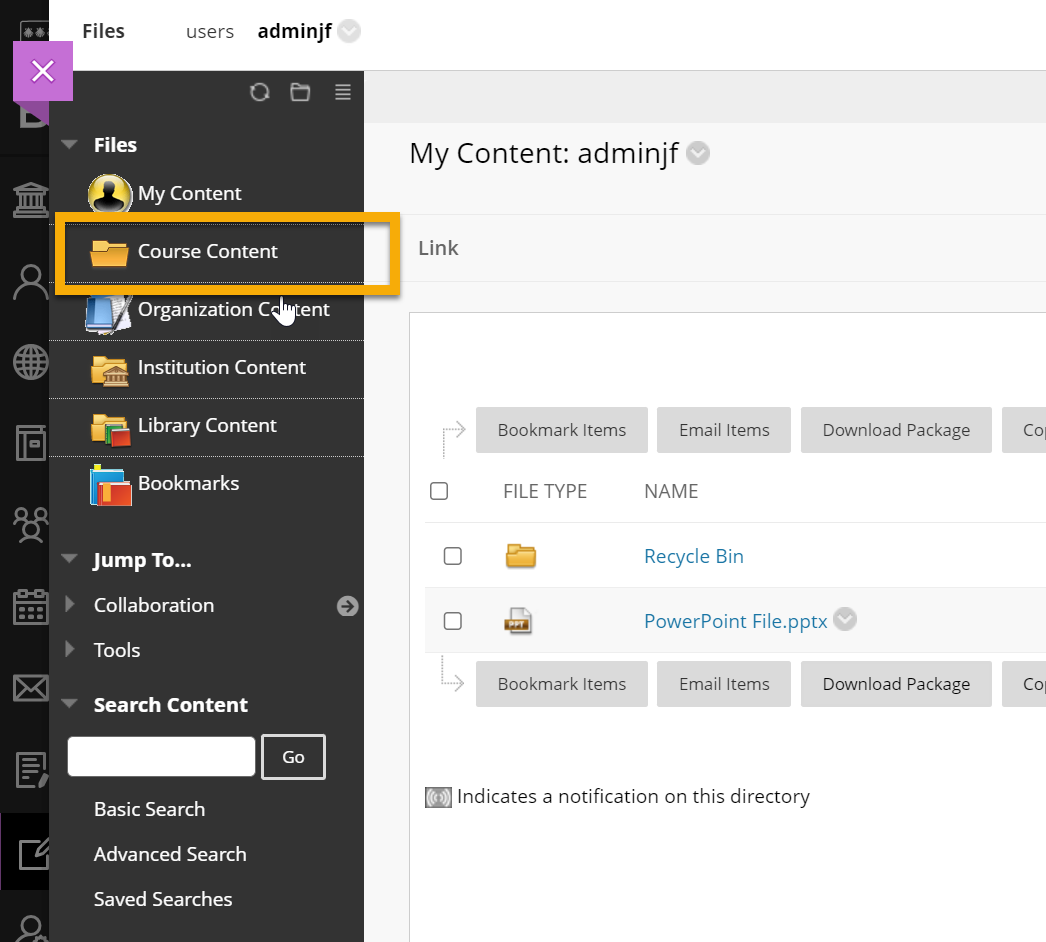Open the calendar icon in left navigation
1046x942 pixels.
pyautogui.click(x=30, y=606)
